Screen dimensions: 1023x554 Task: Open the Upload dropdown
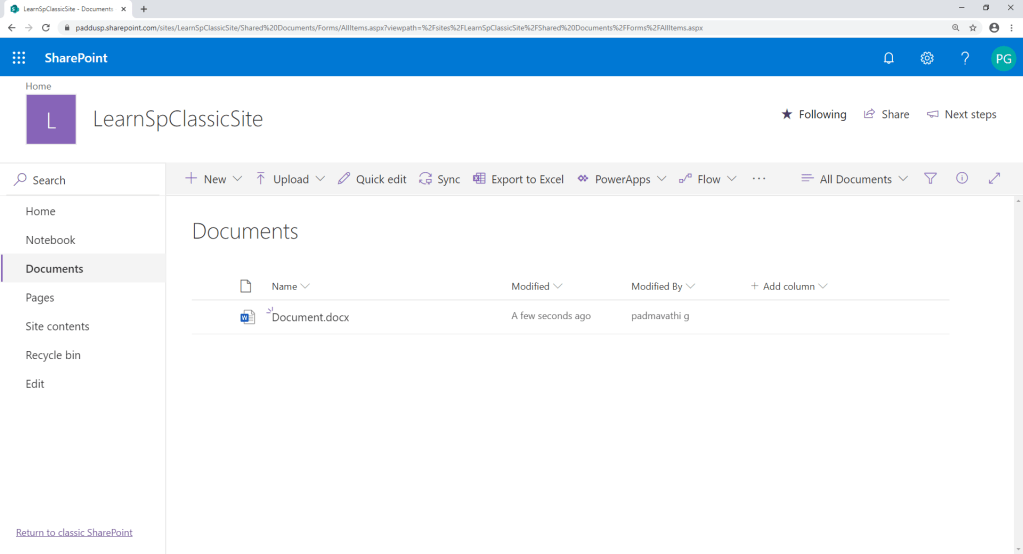[x=290, y=179]
